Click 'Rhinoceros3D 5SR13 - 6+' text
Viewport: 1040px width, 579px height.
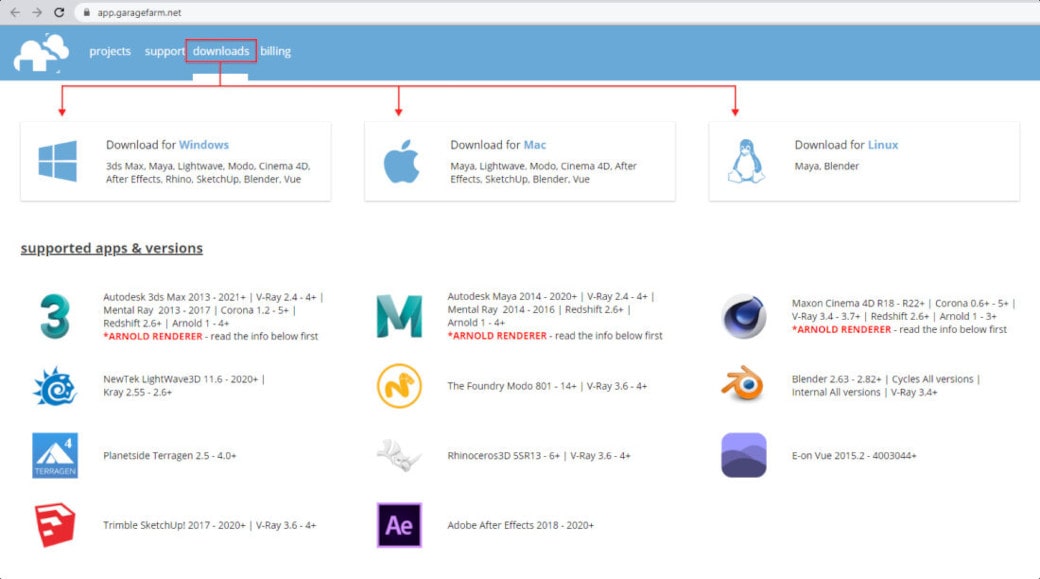click(503, 456)
